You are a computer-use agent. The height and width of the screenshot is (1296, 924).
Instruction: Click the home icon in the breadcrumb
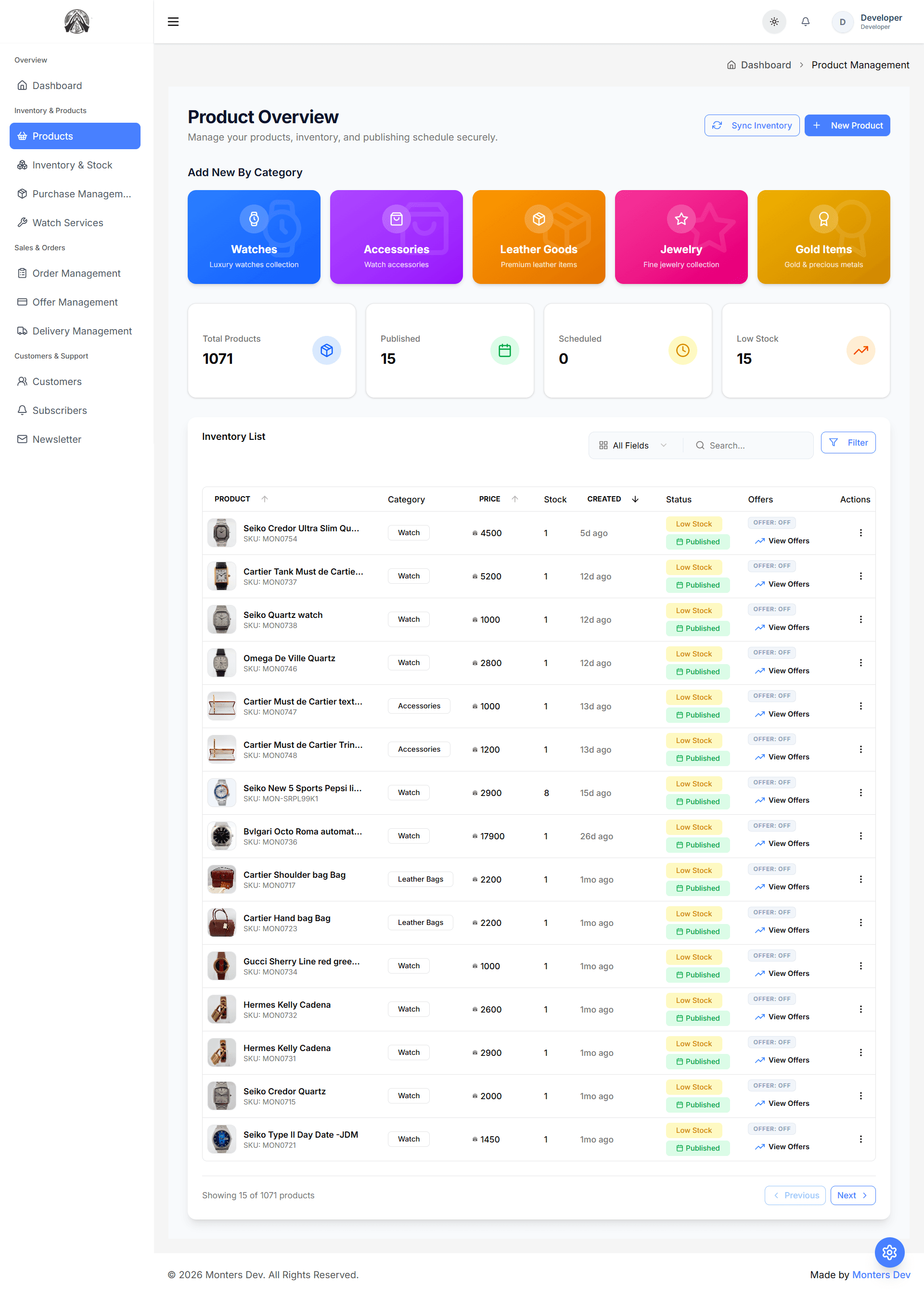tap(731, 65)
